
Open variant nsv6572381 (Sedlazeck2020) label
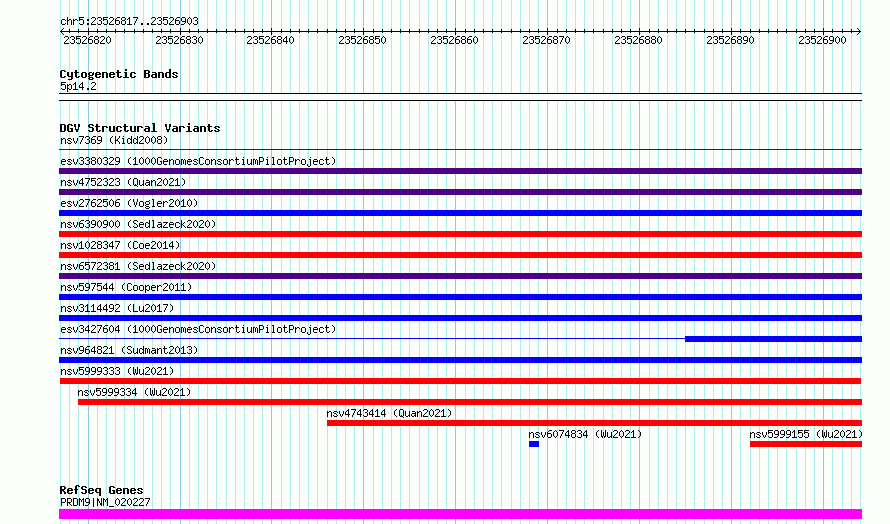138,266
